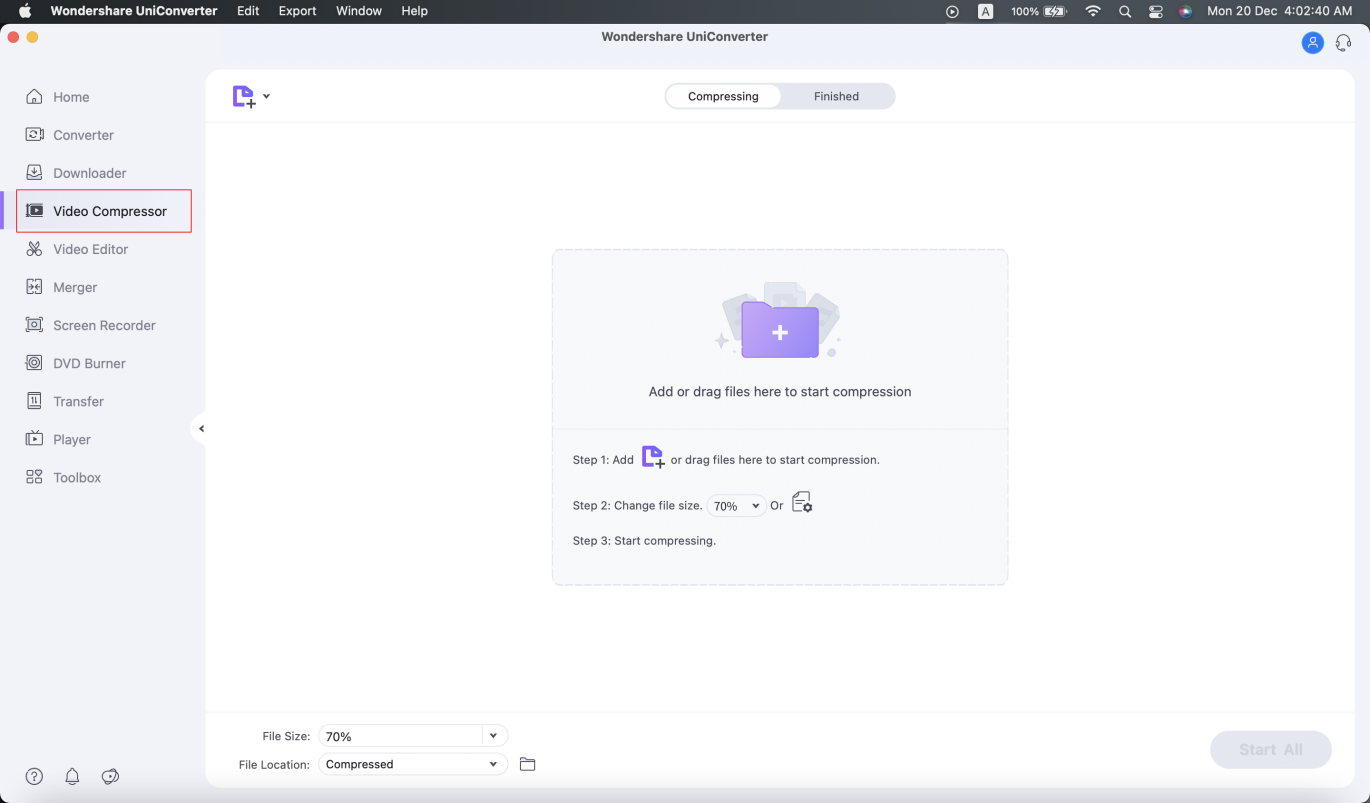Screen dimensions: 1370x803
Task: Open the Transfer section
Action: tap(64, 401)
